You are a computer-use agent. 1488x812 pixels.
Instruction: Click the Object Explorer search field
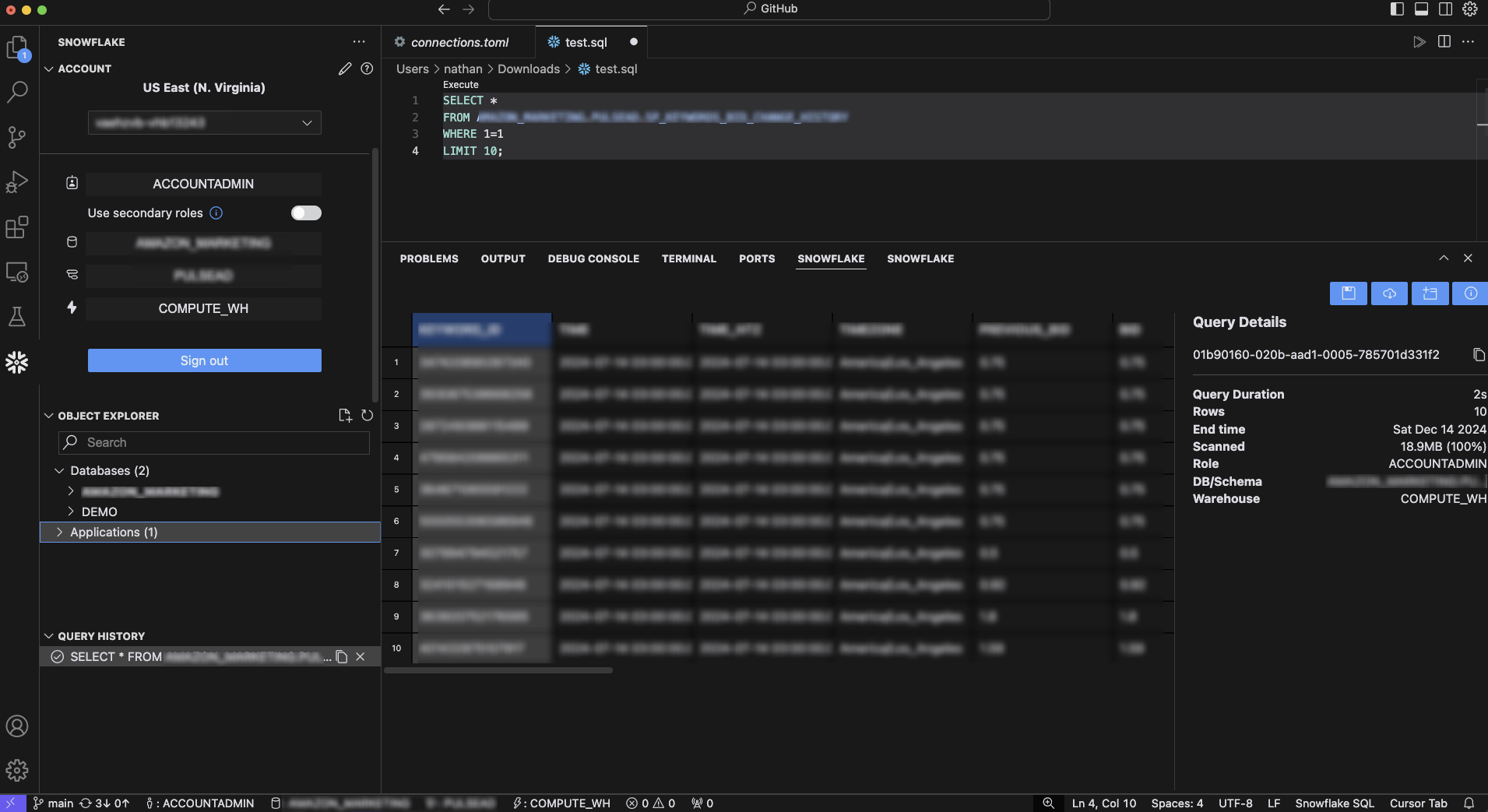click(x=214, y=442)
